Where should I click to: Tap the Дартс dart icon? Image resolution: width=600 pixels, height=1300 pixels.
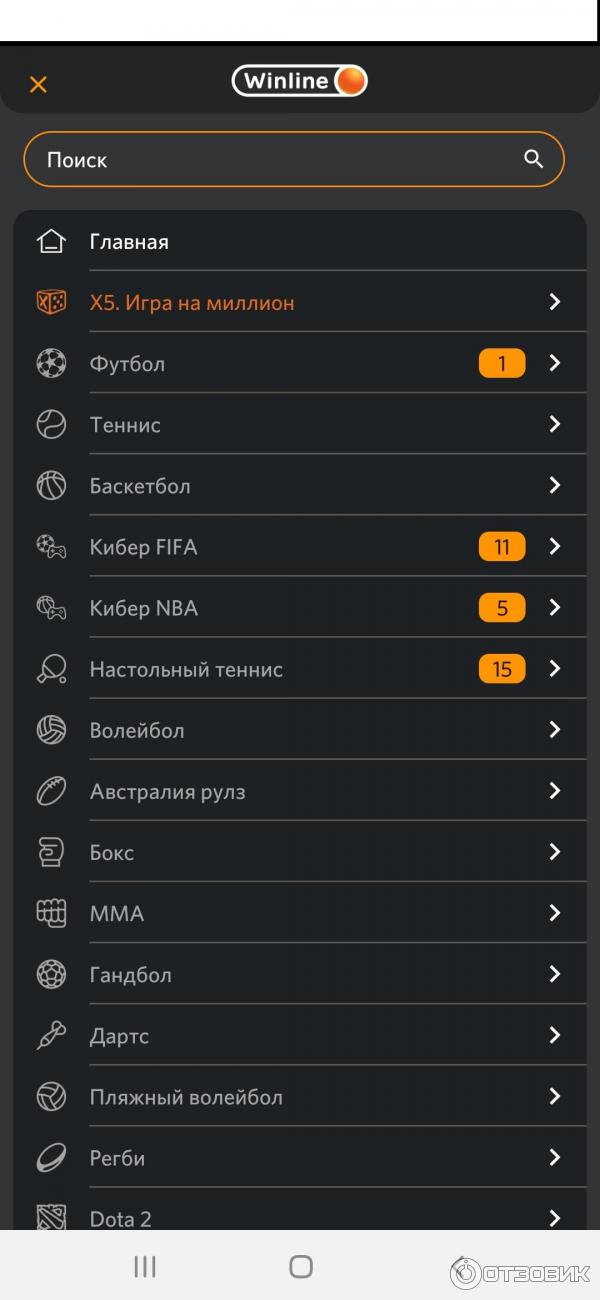tap(51, 1036)
